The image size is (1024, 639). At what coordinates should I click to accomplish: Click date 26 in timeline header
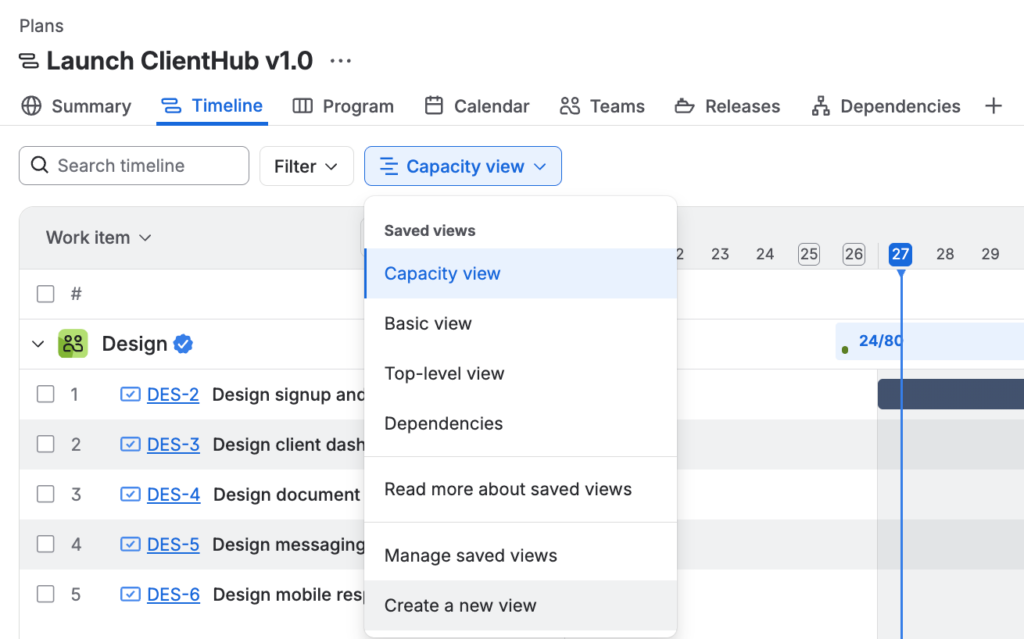click(x=854, y=254)
